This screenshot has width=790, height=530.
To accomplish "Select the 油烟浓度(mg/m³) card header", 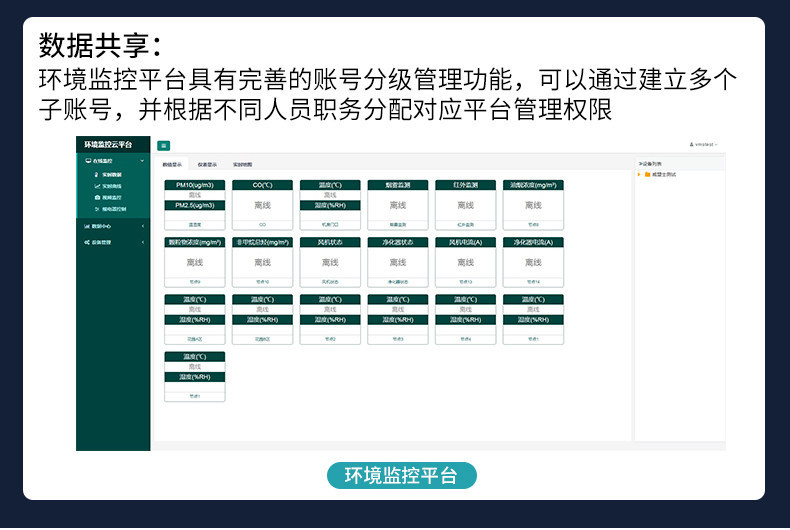I will tap(533, 185).
